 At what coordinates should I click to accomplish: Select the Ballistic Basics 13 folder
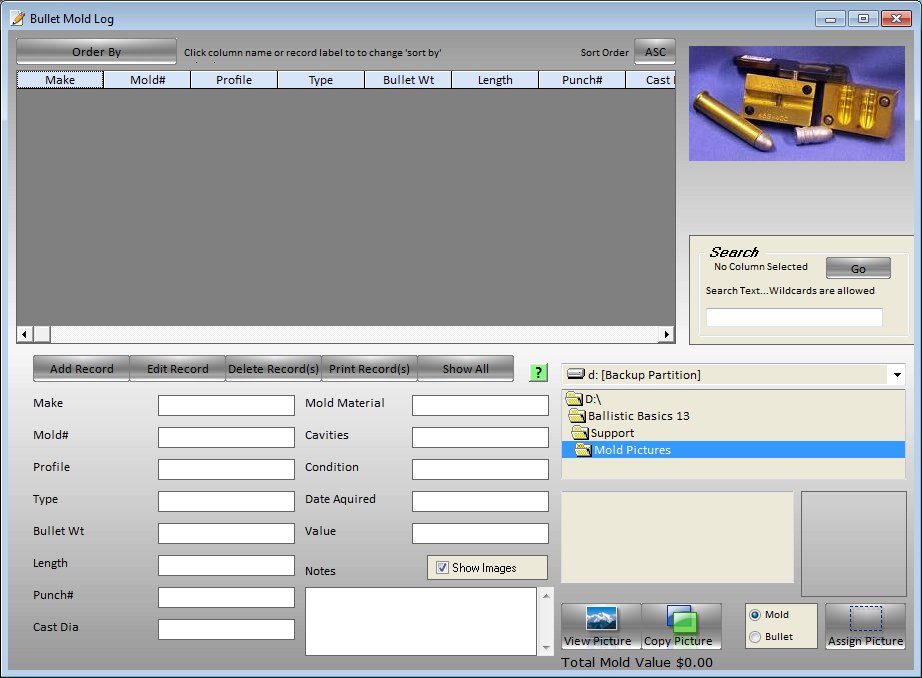pos(638,416)
